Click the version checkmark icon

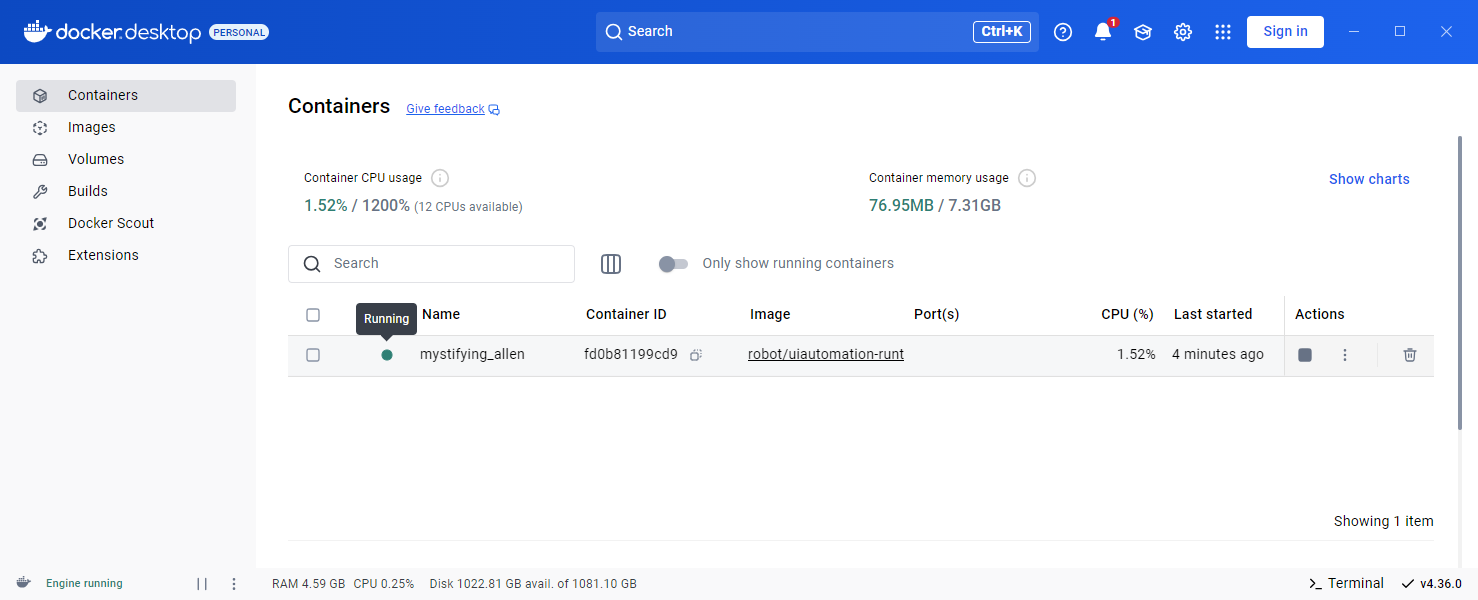[1408, 584]
